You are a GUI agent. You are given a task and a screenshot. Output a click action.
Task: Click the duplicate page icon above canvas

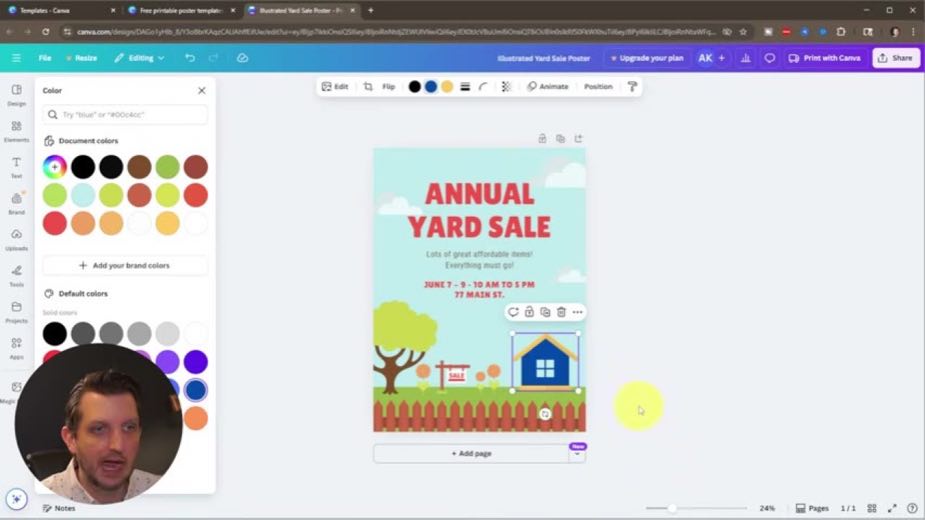click(x=560, y=139)
